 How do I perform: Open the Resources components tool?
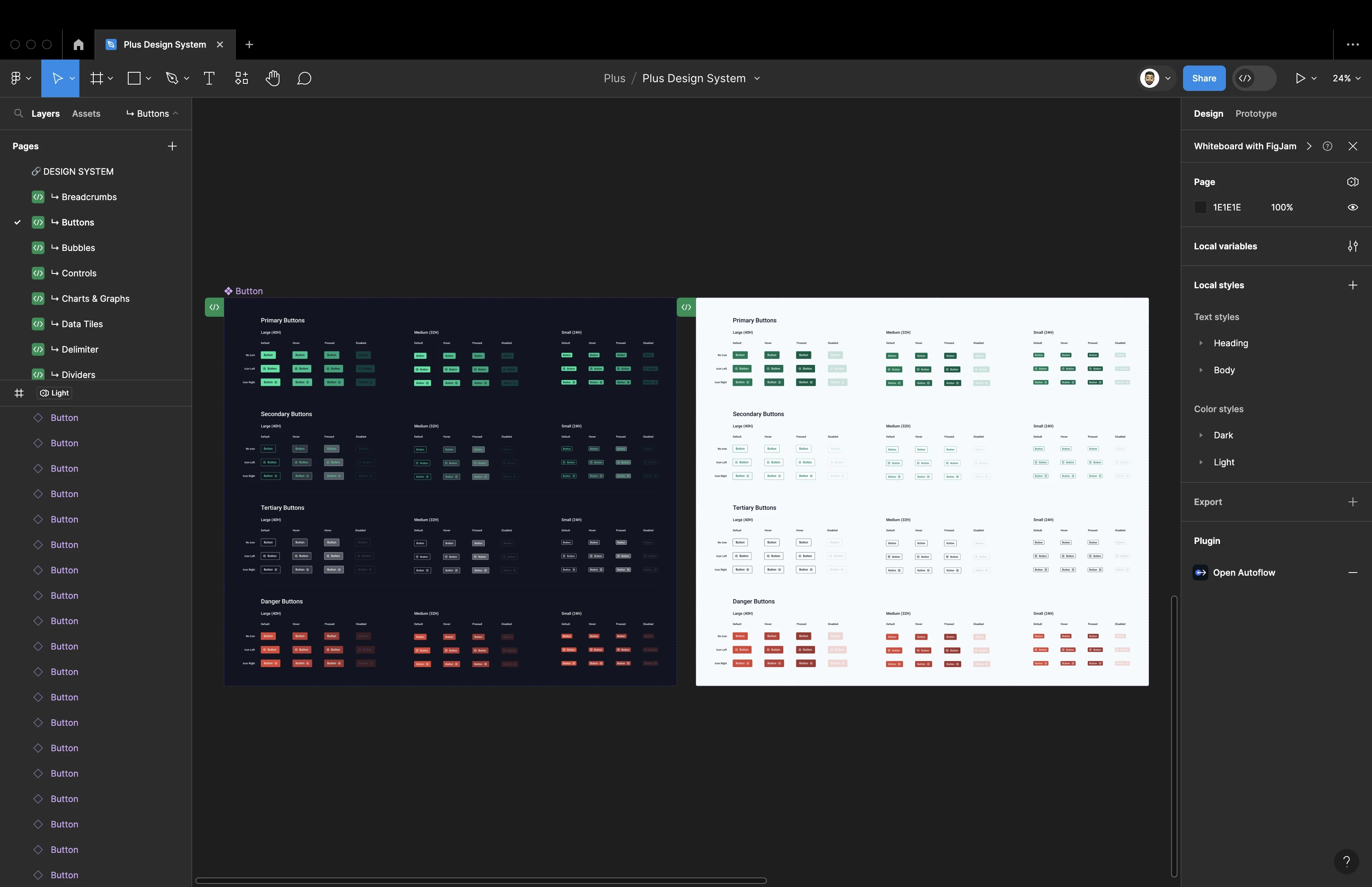[x=241, y=78]
